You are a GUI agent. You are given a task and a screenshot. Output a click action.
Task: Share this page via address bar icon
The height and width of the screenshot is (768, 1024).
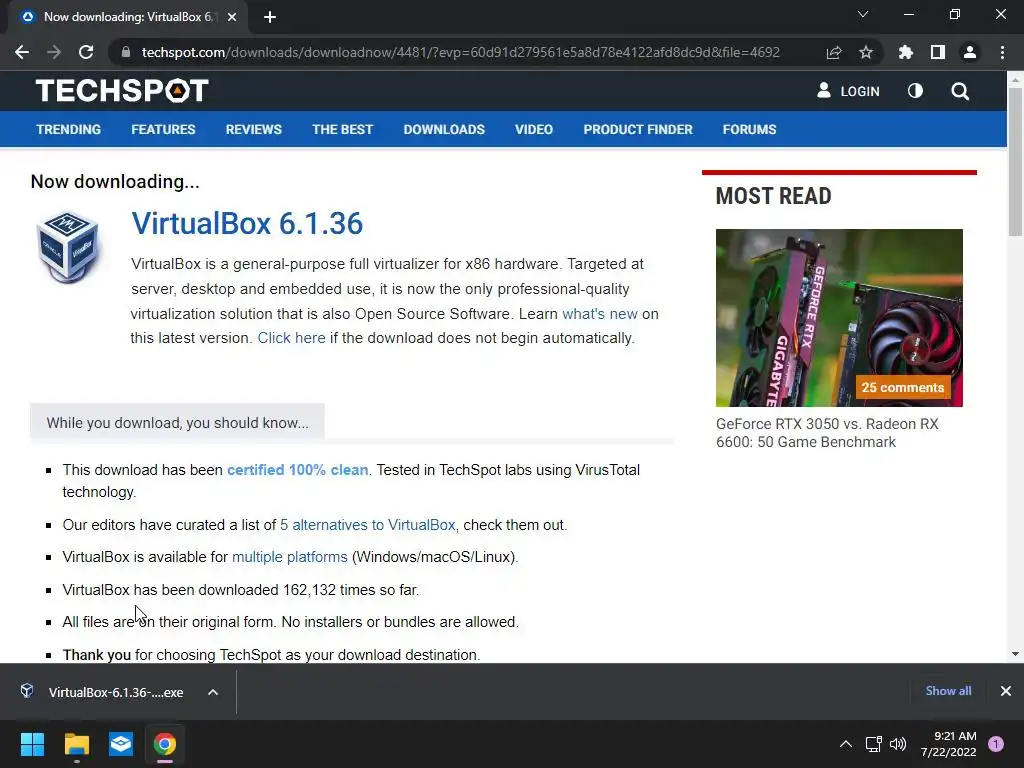point(834,52)
